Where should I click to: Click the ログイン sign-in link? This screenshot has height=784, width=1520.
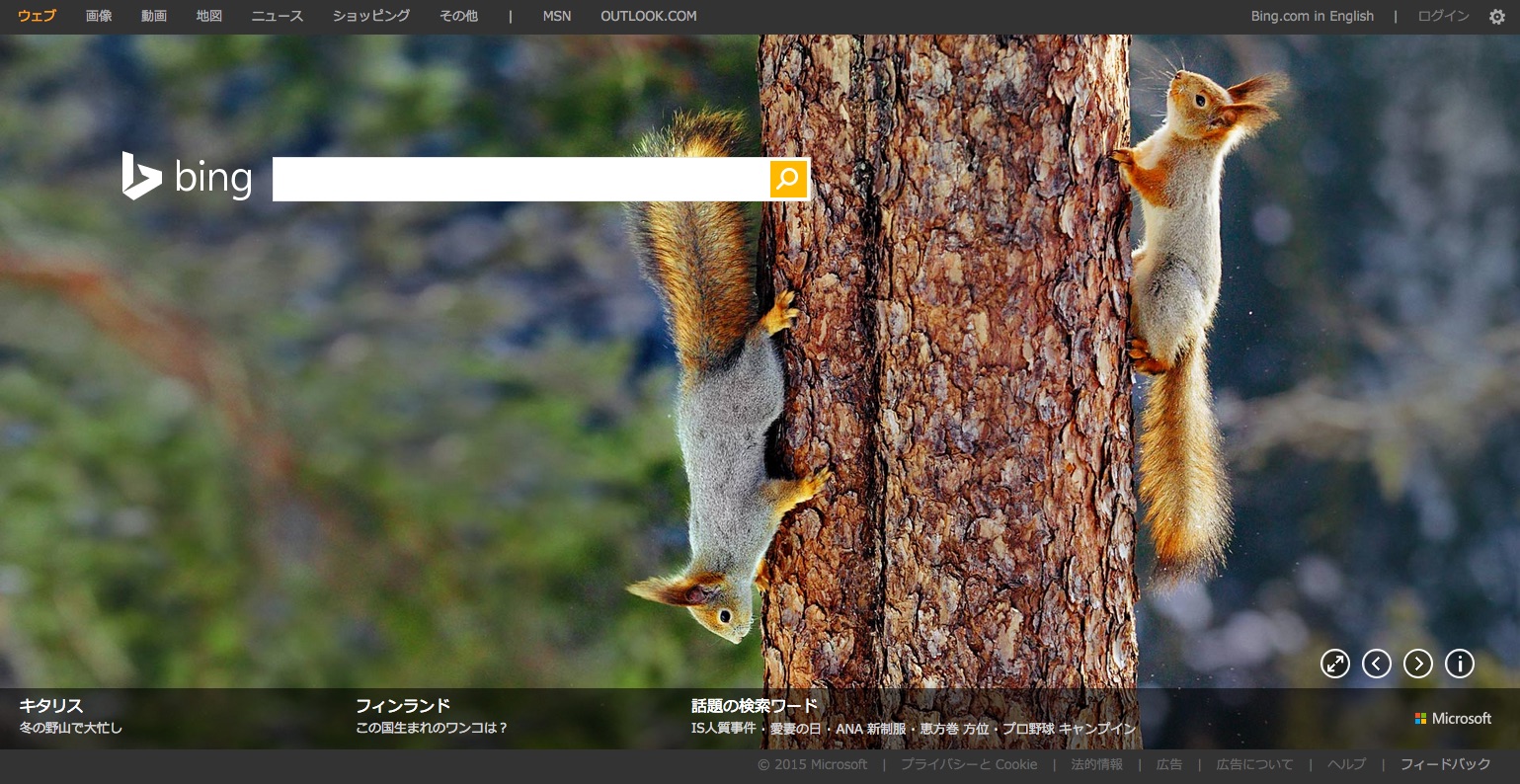(1443, 17)
